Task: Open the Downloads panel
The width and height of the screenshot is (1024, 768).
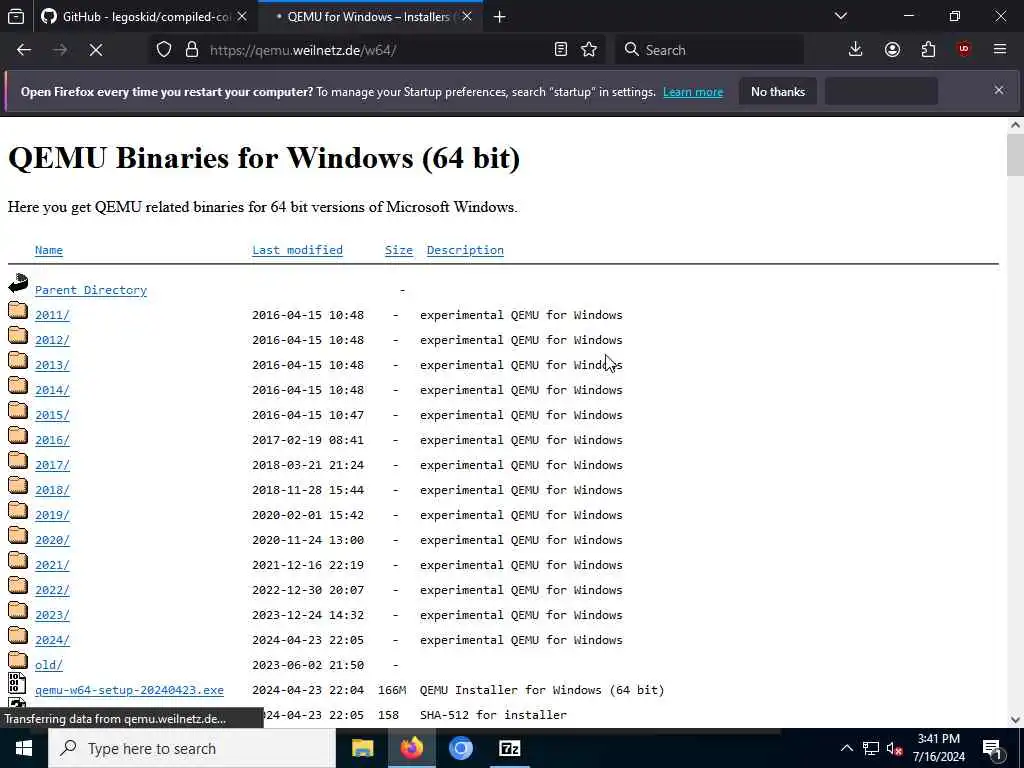Action: [856, 50]
